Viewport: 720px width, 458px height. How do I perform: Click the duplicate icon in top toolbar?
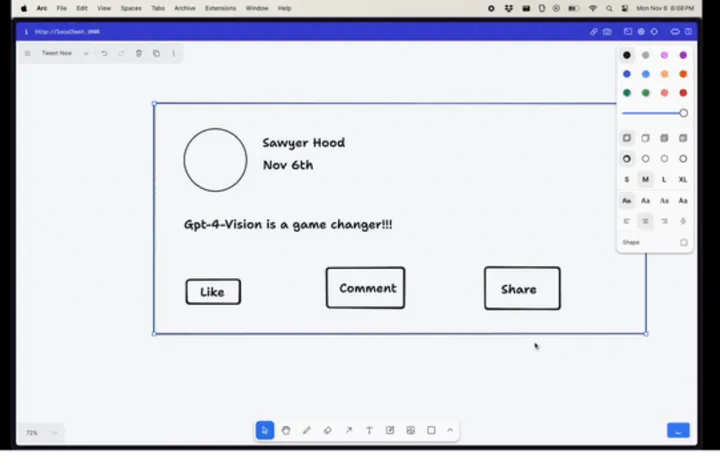(x=156, y=53)
